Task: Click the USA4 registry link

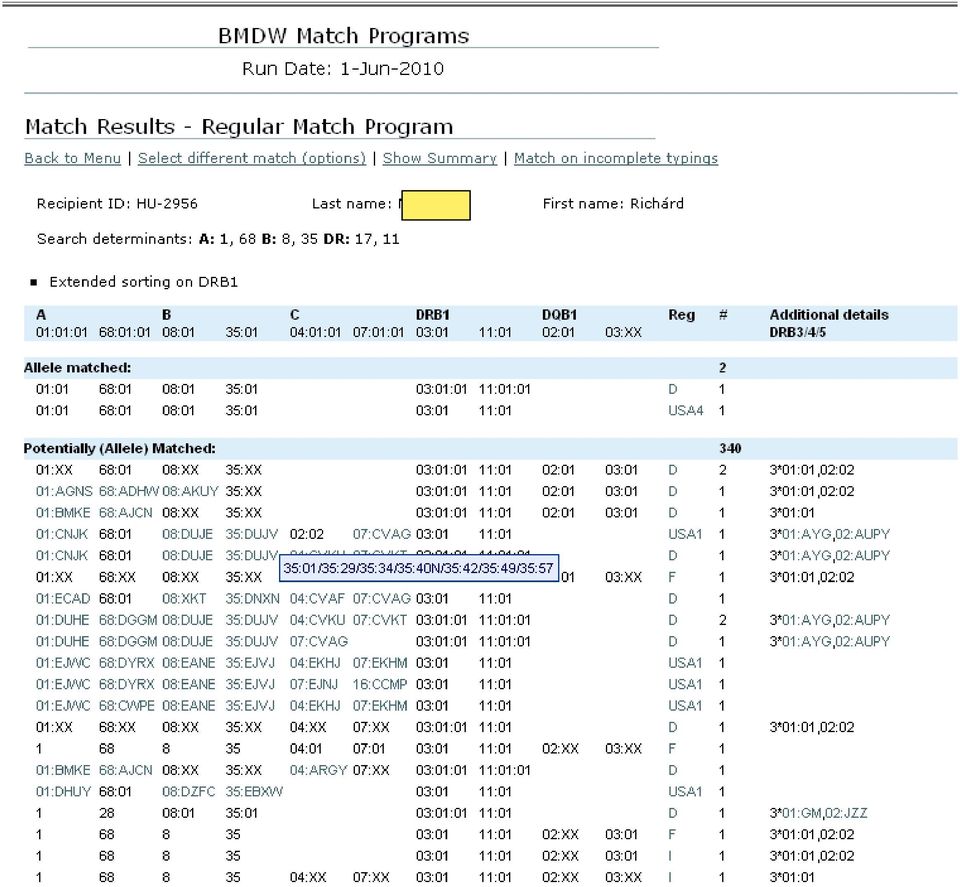Action: pyautogui.click(x=685, y=410)
